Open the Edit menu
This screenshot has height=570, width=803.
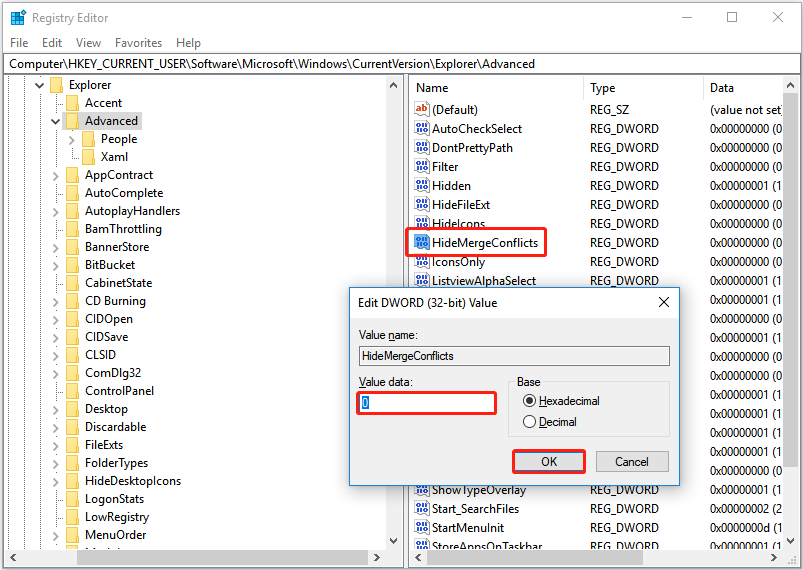[52, 43]
